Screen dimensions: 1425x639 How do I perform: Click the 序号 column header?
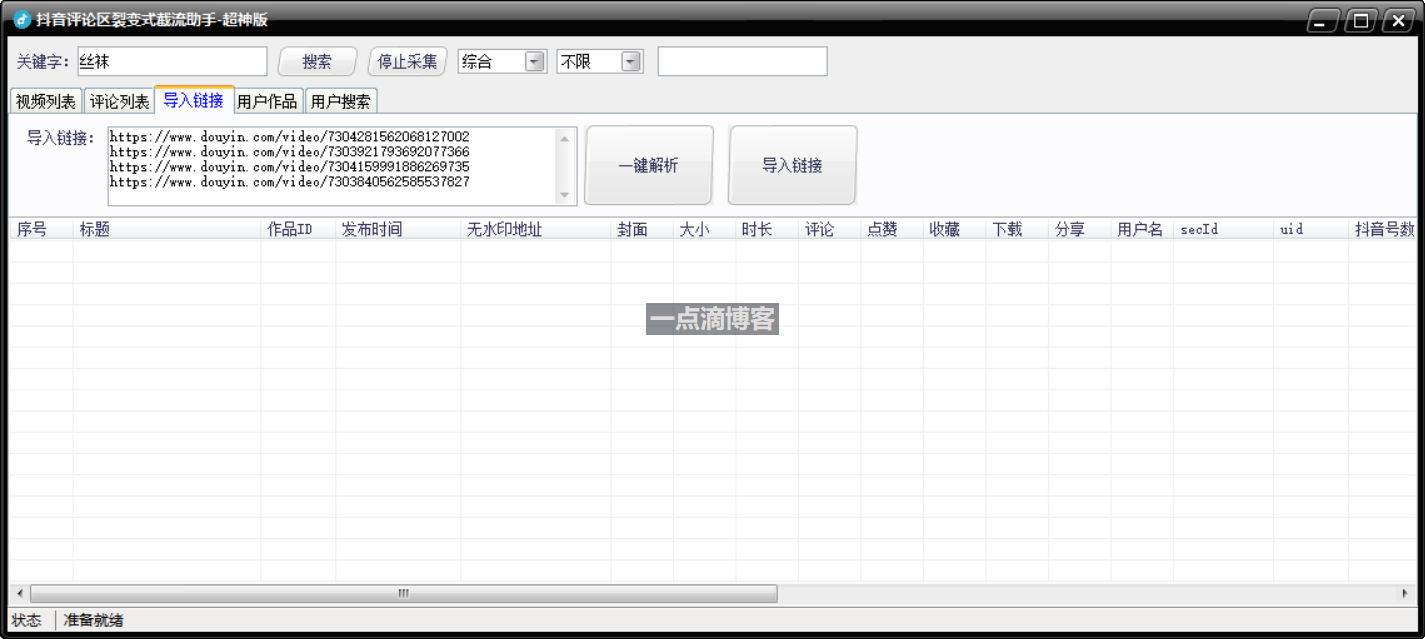pyautogui.click(x=41, y=229)
